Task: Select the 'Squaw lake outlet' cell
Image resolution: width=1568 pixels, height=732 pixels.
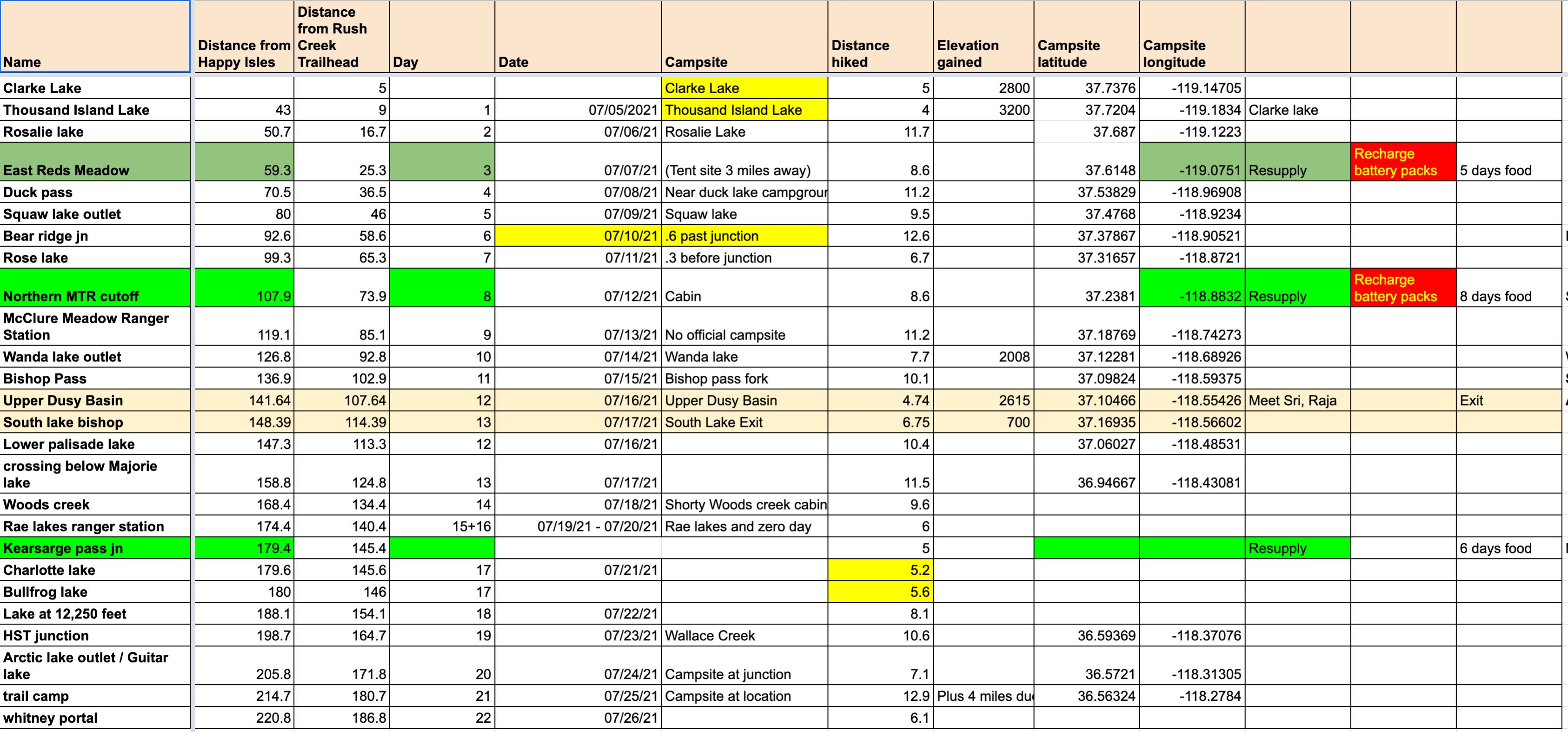Action: click(x=96, y=214)
